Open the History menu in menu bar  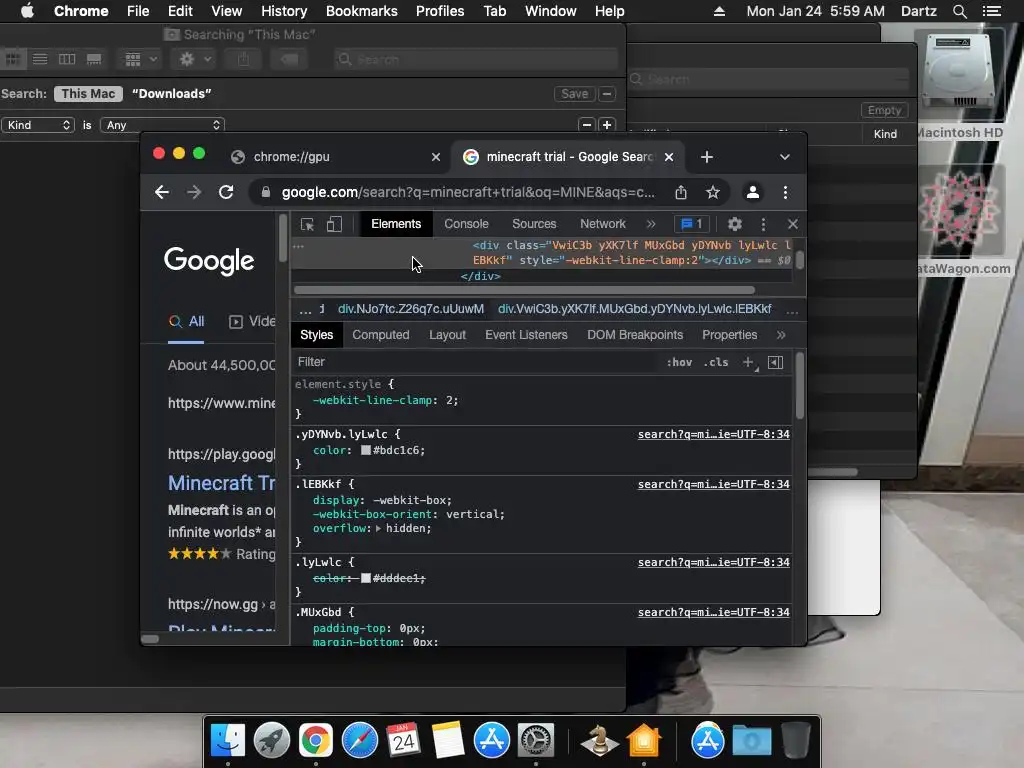coord(284,11)
